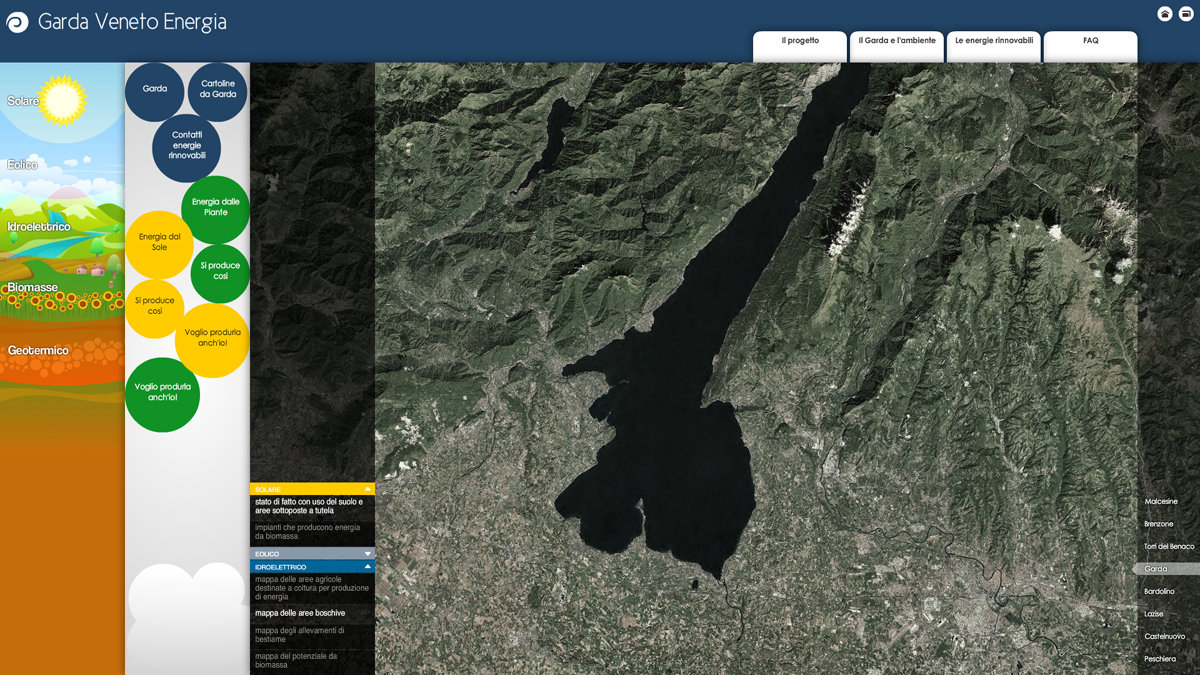Open the dark blue Garda bubble

(155, 89)
